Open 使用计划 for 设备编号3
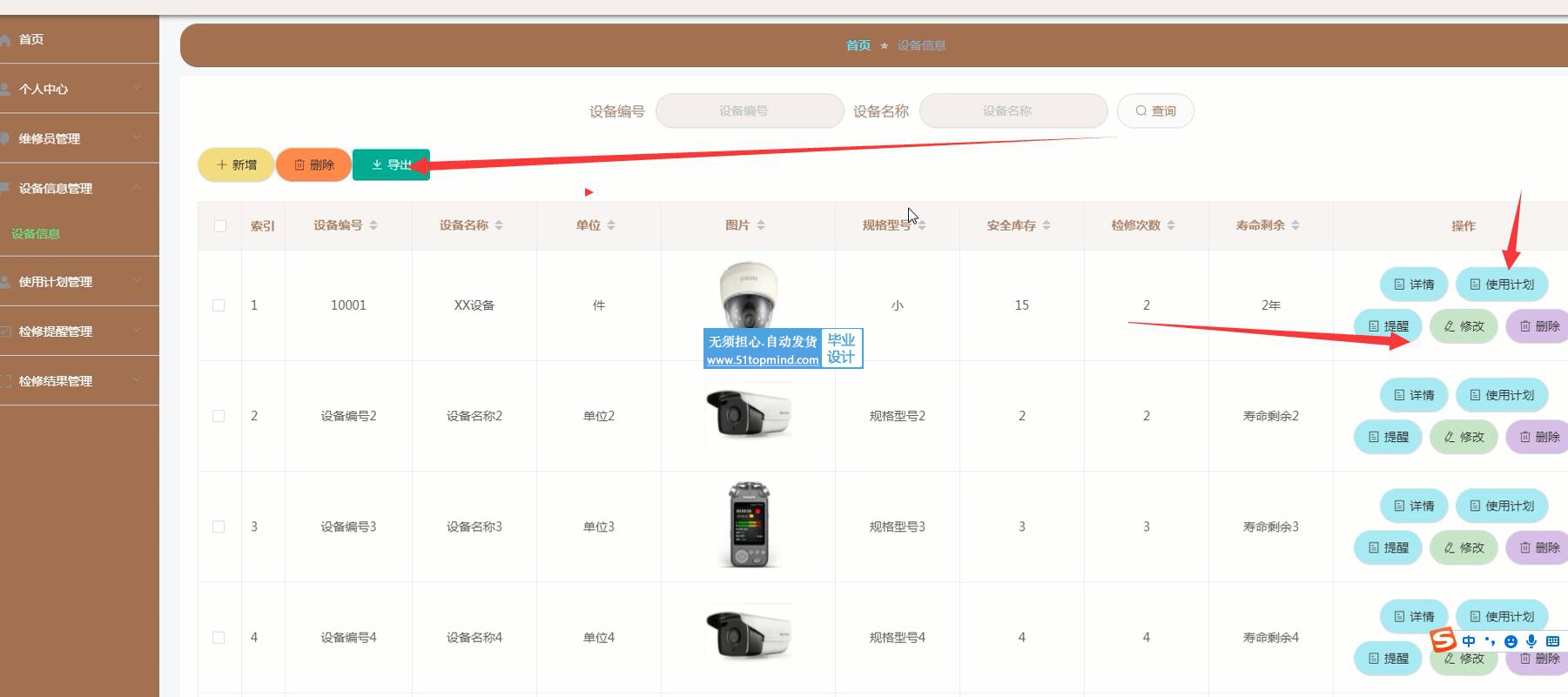 (1502, 506)
